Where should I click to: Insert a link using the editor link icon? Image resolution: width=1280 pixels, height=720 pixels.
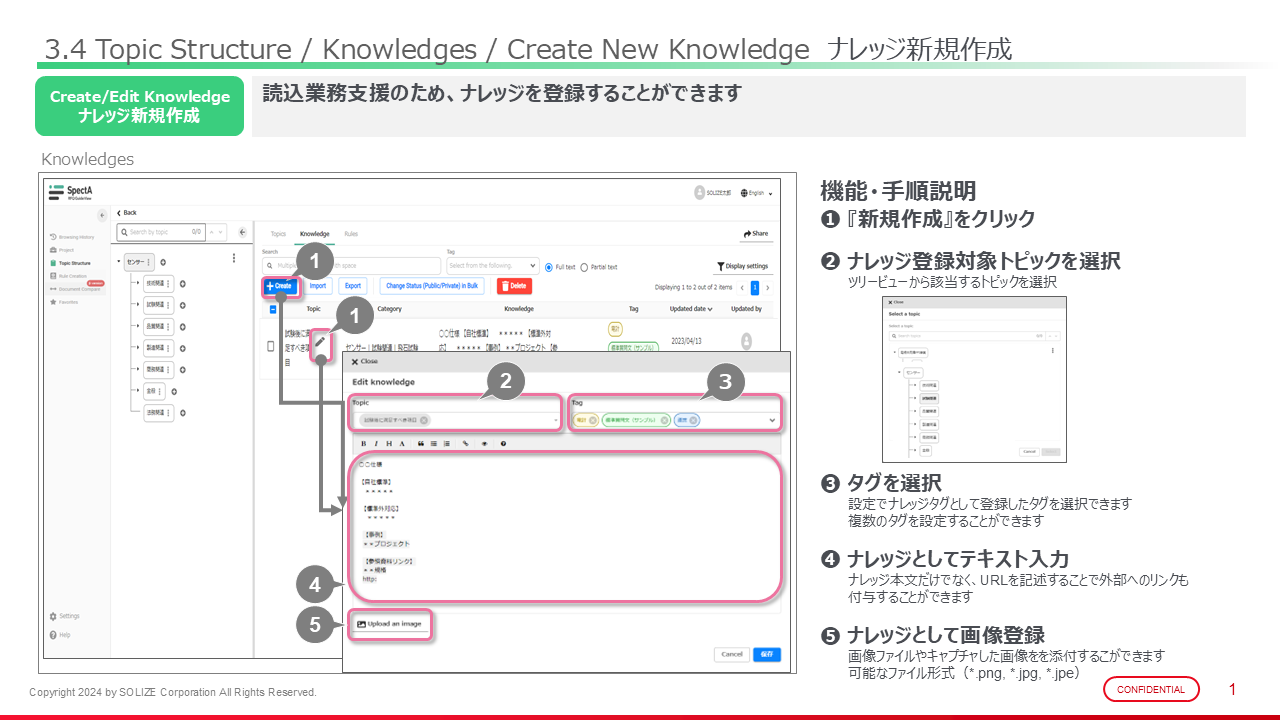point(466,443)
